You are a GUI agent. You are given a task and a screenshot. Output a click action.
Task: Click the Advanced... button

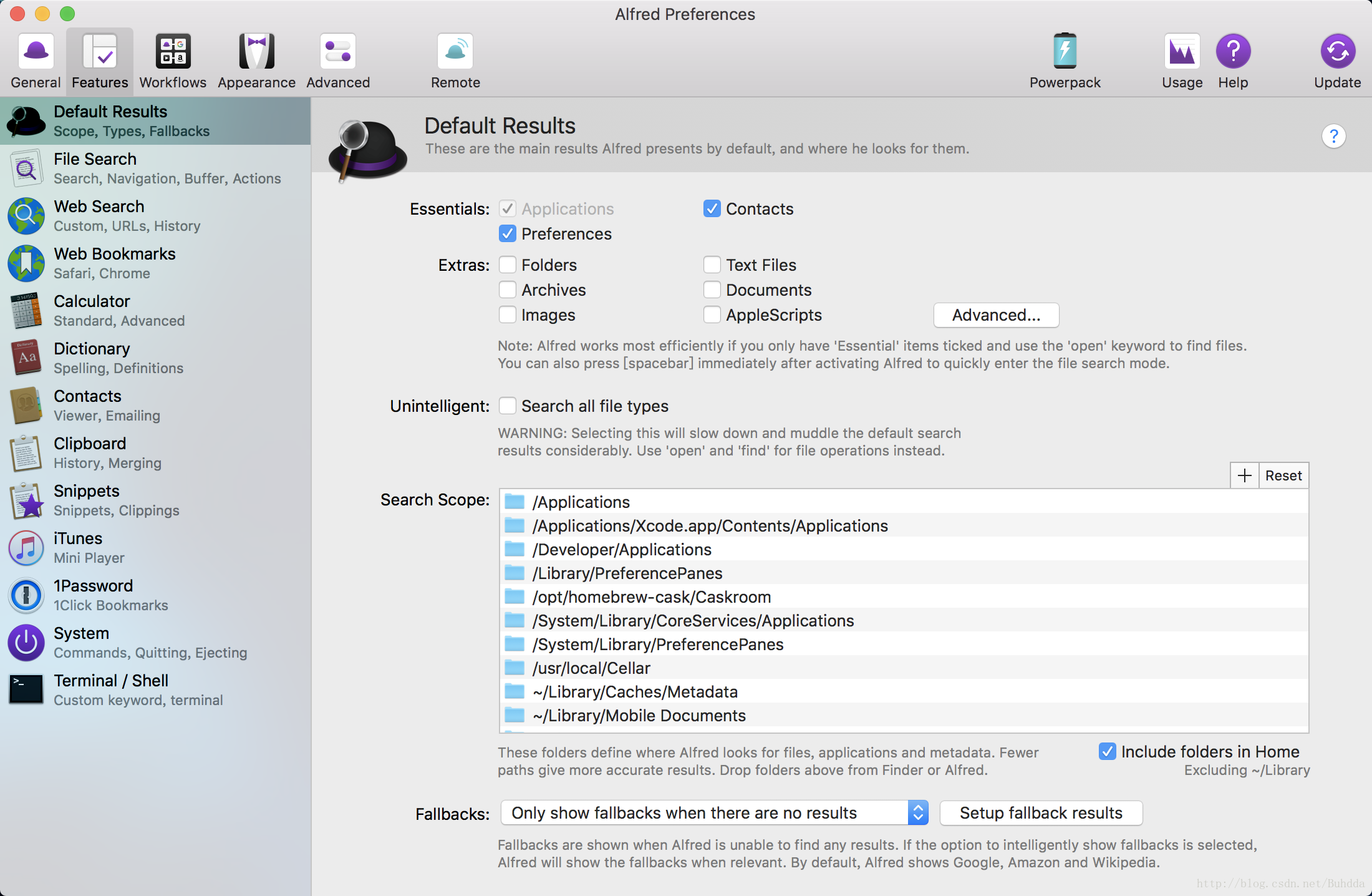click(996, 315)
